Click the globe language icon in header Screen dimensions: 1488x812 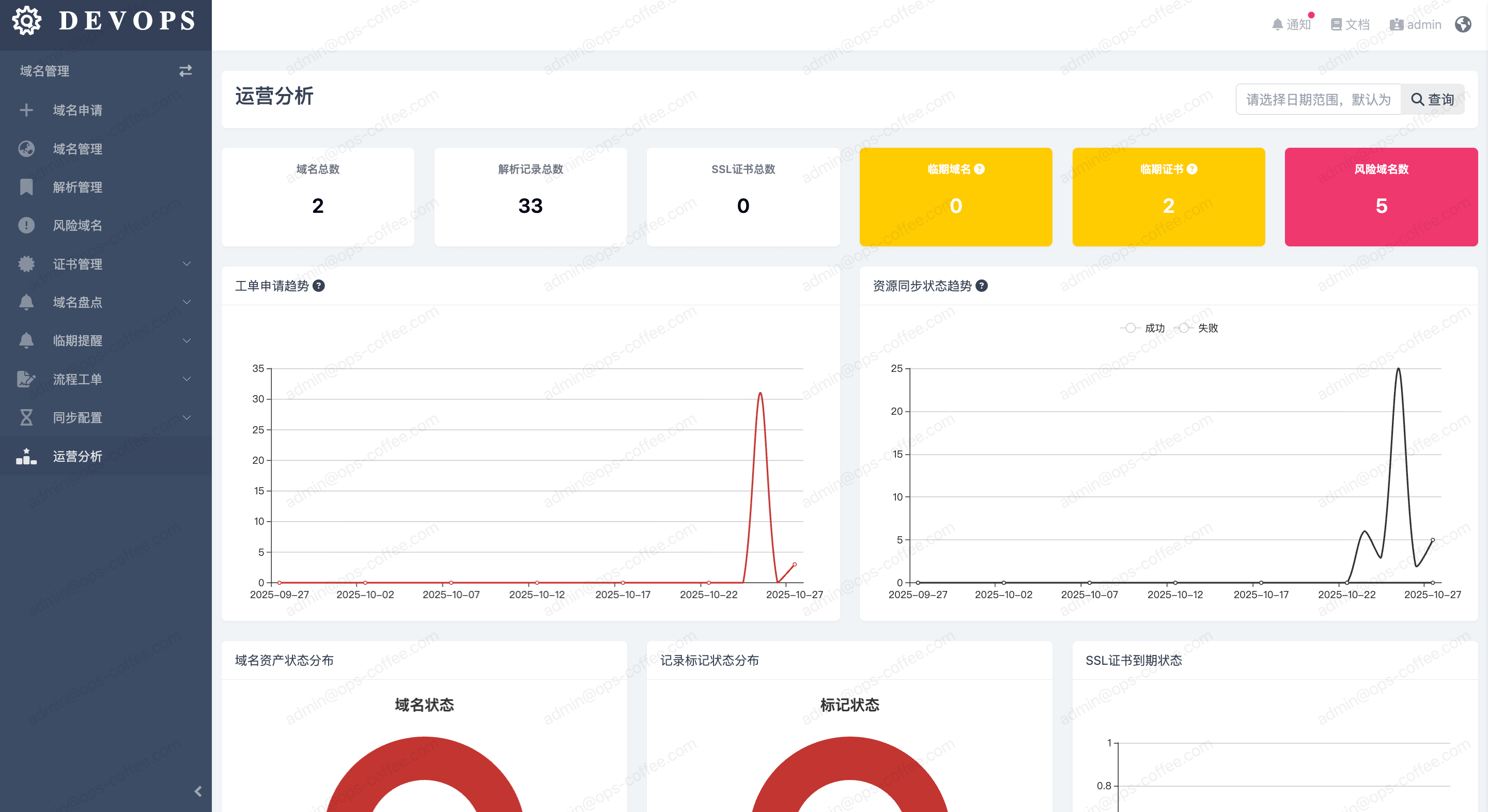1463,24
